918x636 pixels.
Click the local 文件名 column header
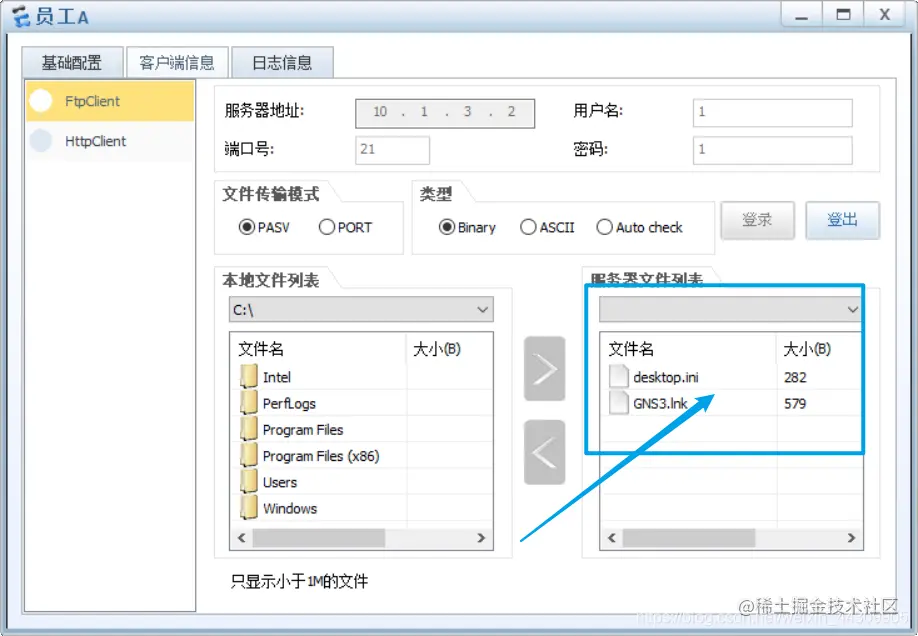tap(318, 349)
